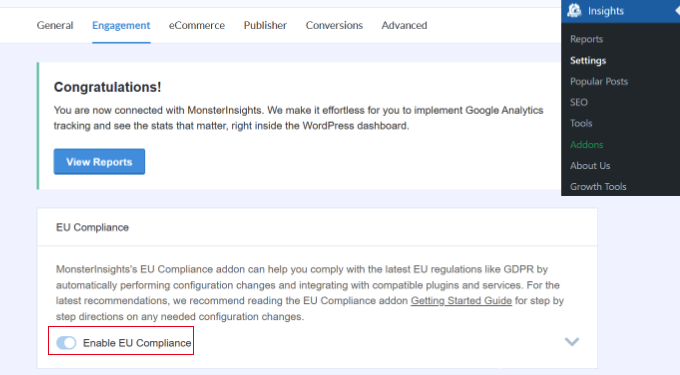Open the Getting Started Guide link
680x375 pixels.
pyautogui.click(x=461, y=300)
